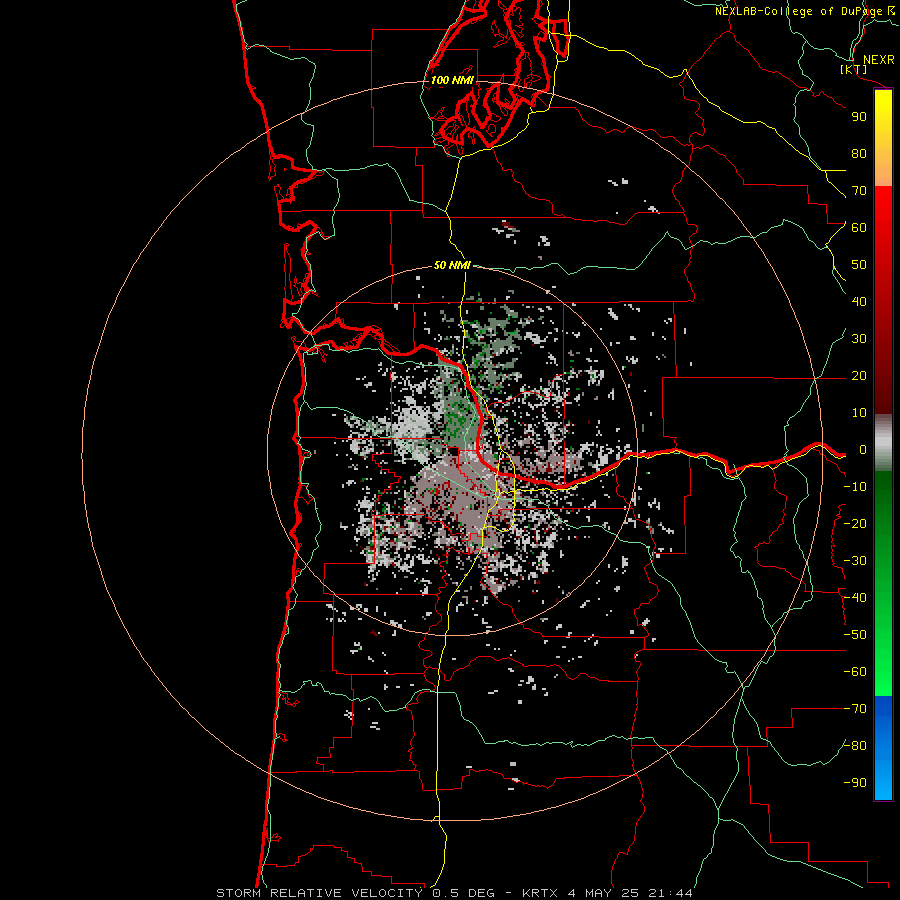Click the 60 value on velocity scale

(x=859, y=228)
